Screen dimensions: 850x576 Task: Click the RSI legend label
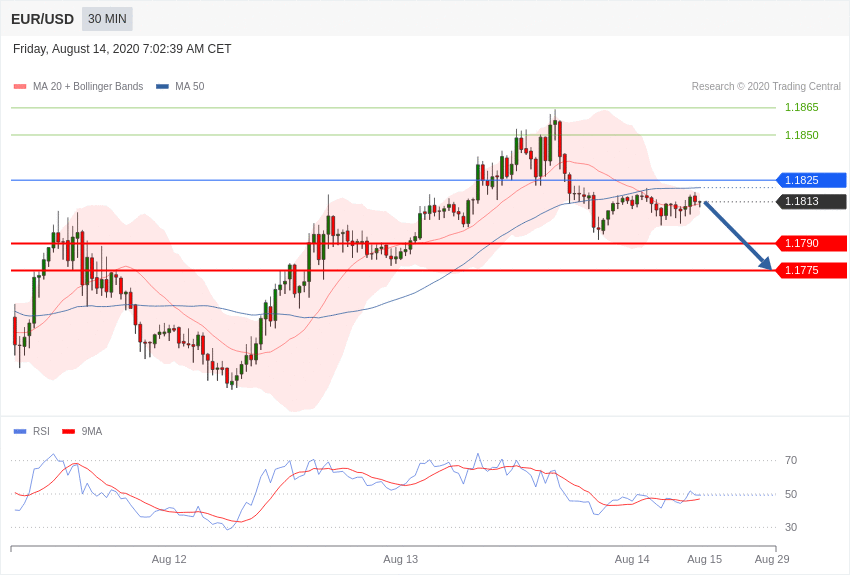click(41, 431)
